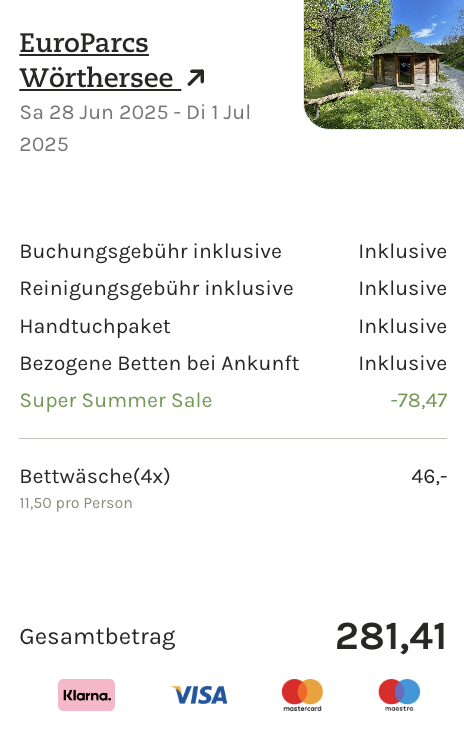
Task: Click the 11,50 pro Person note
Action: pyautogui.click(x=76, y=503)
